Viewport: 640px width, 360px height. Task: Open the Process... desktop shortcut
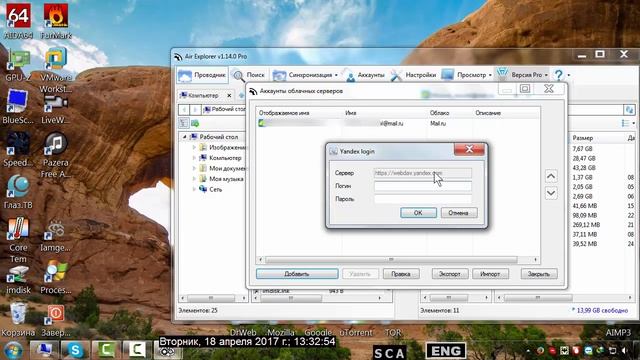[x=56, y=278]
